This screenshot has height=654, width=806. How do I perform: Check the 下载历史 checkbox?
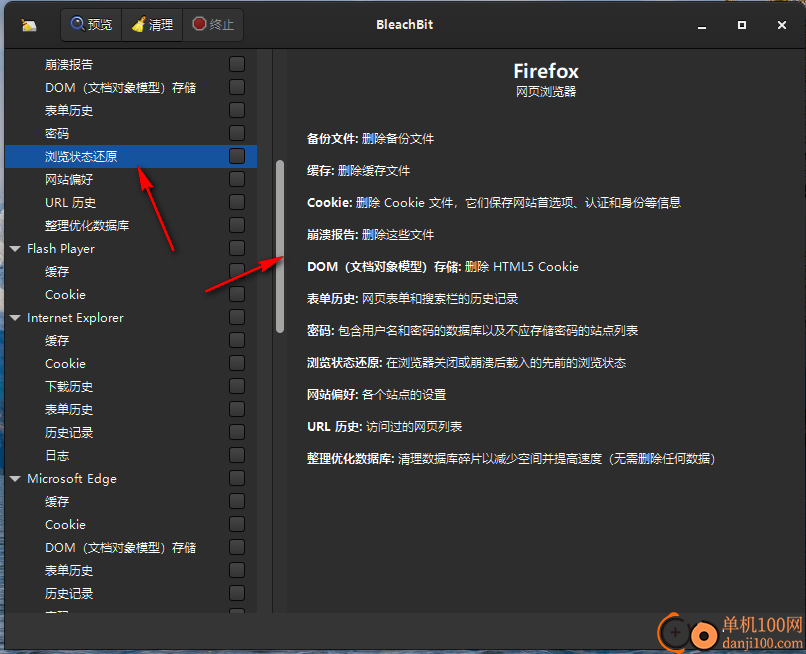tap(237, 386)
